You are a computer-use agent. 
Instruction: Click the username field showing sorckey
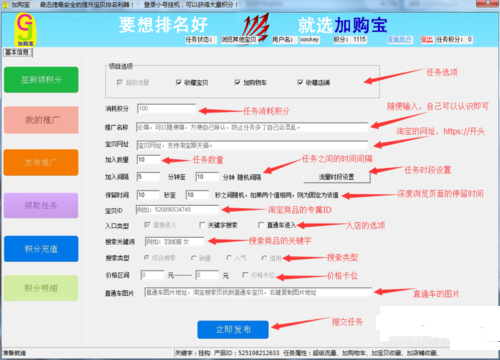[x=309, y=40]
